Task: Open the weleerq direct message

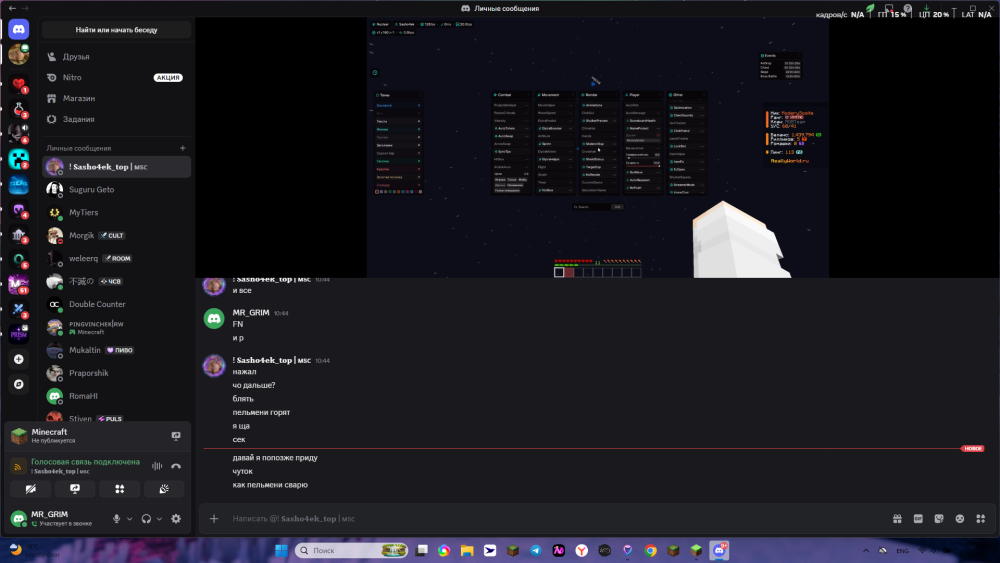Action: 116,258
